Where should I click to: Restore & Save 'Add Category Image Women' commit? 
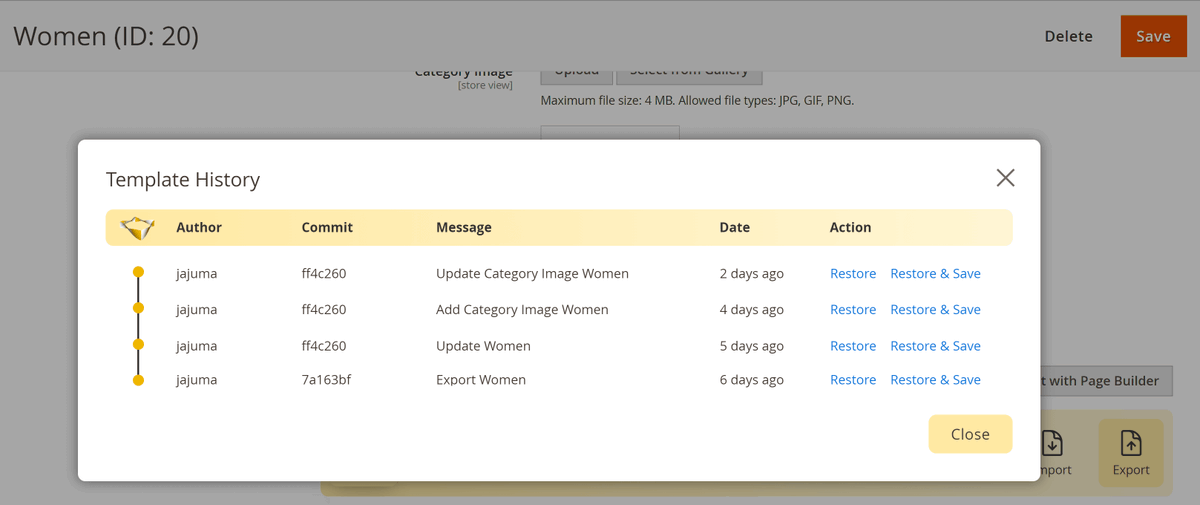click(935, 310)
